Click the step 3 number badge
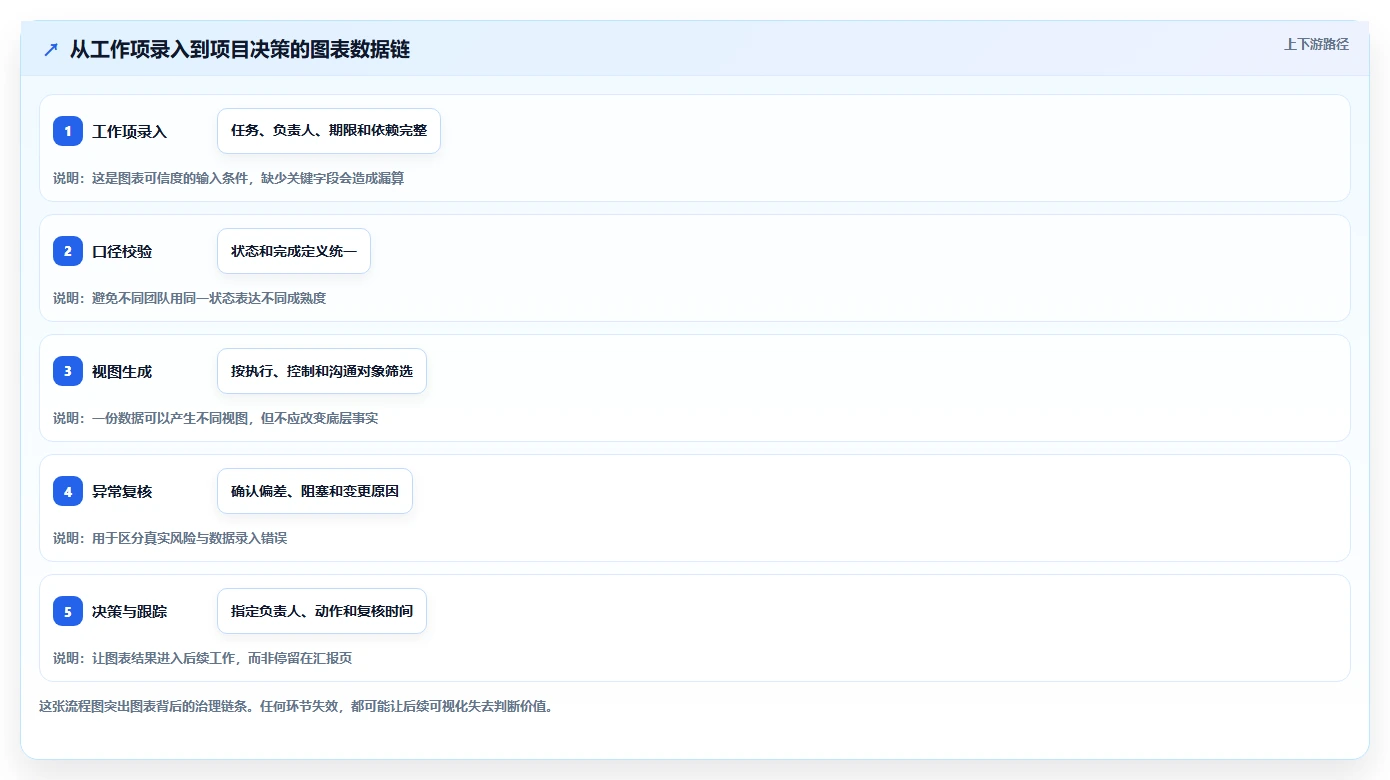The width and height of the screenshot is (1390, 780). (68, 371)
